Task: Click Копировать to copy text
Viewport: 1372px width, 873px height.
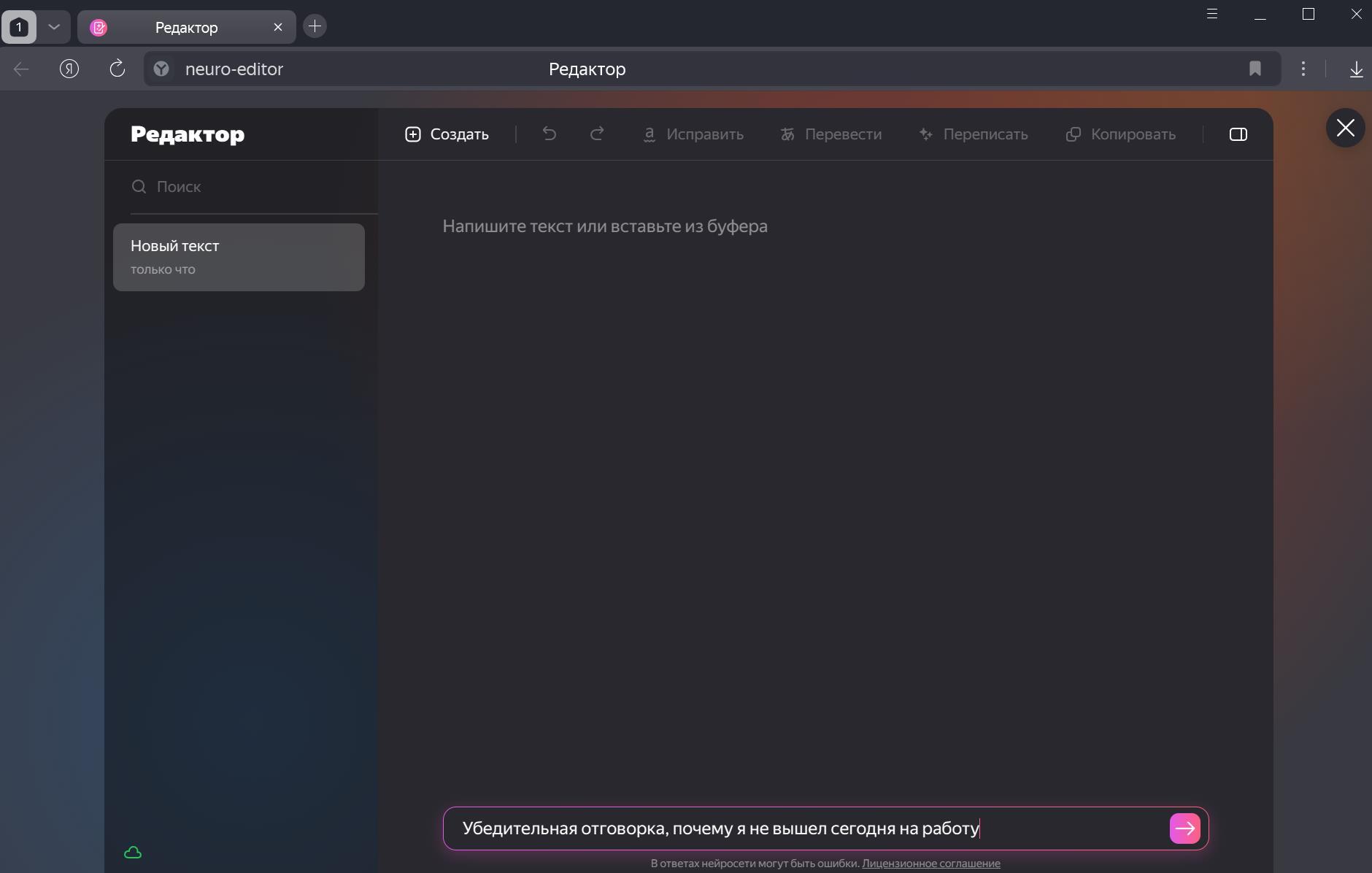Action: (x=1120, y=134)
